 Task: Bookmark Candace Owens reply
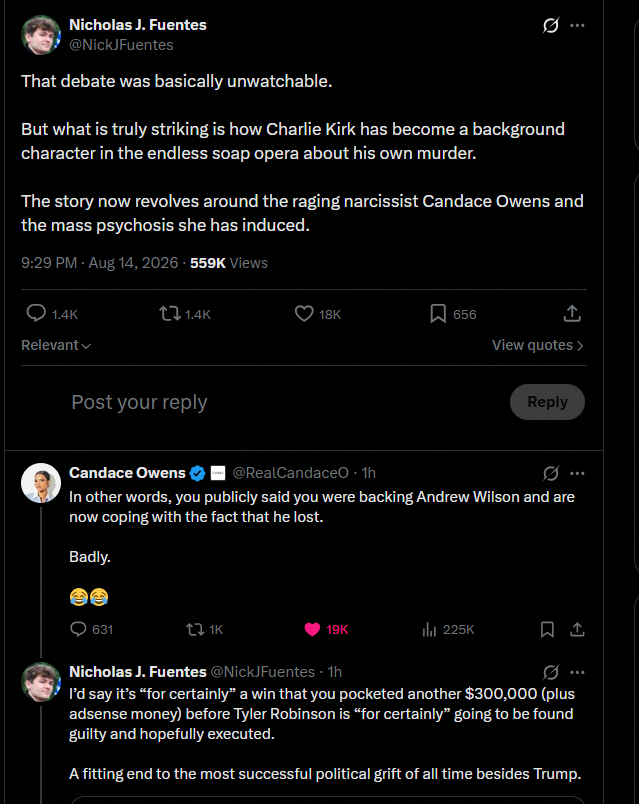click(547, 629)
